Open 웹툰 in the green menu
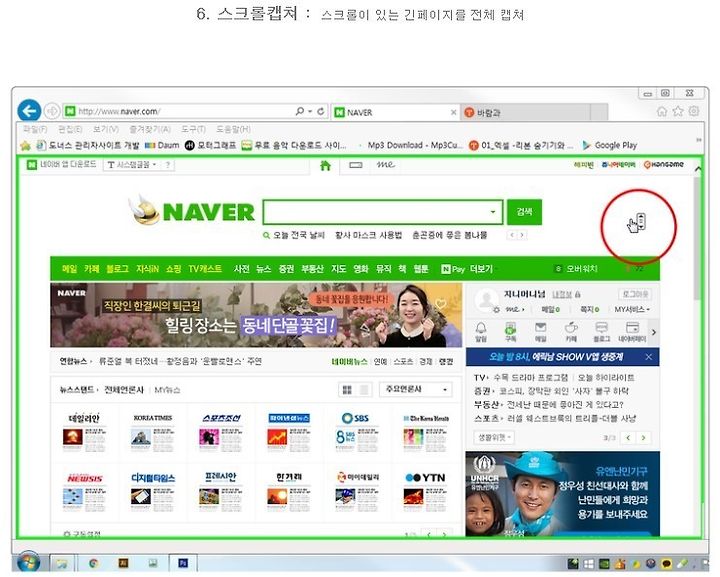720x577 pixels. click(421, 269)
